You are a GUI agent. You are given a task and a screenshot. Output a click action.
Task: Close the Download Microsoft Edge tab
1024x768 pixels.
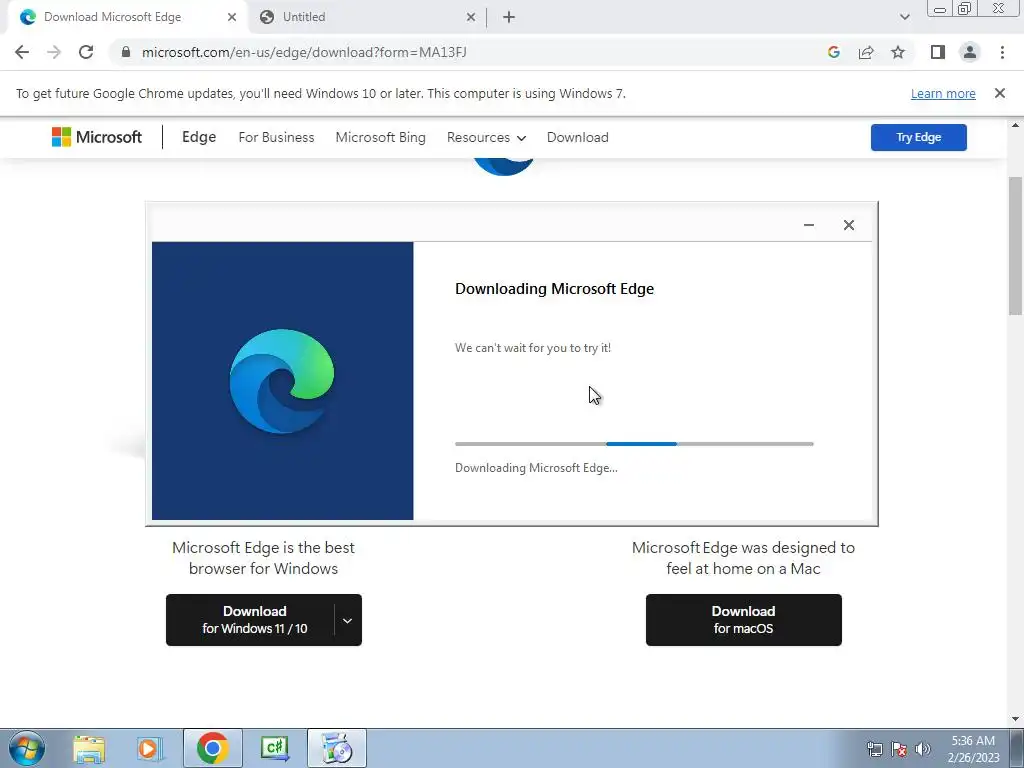(232, 17)
